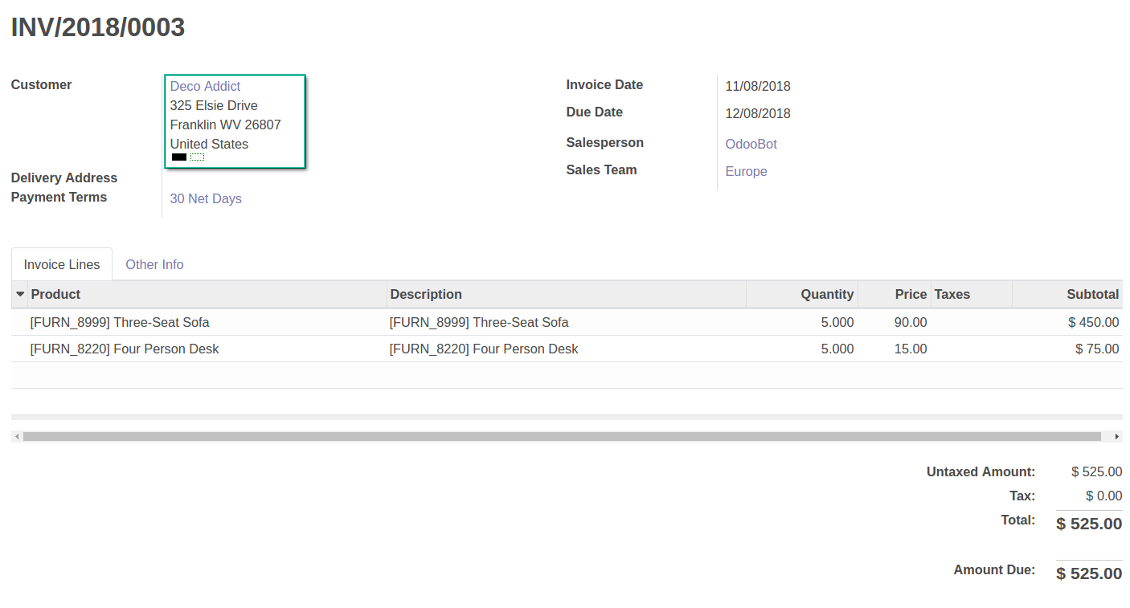Image resolution: width=1130 pixels, height=608 pixels.
Task: Click the United States address line
Action: [x=209, y=145]
